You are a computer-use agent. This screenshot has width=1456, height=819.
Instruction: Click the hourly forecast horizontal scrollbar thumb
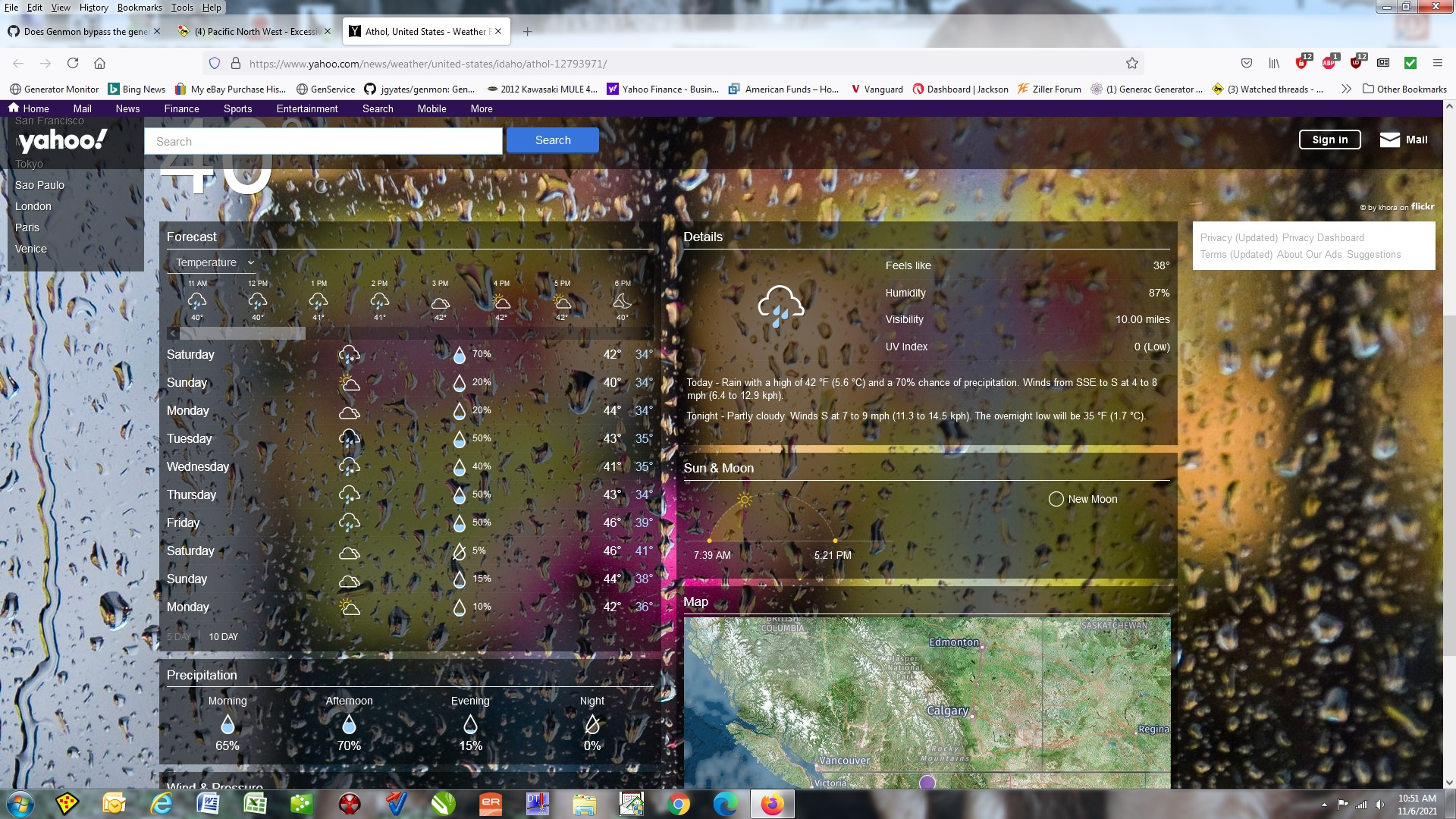242,333
